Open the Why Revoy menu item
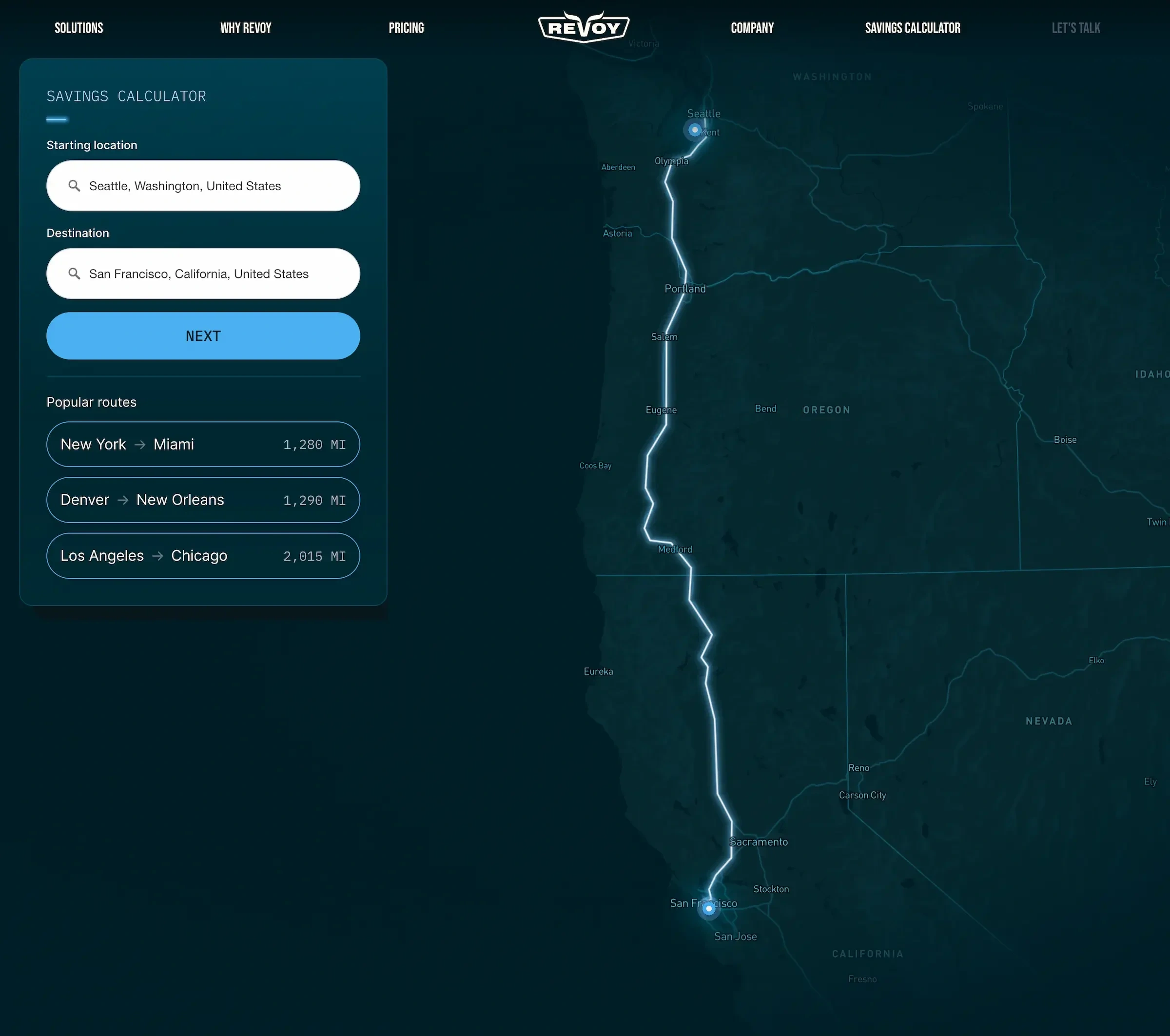1170x1036 pixels. point(246,28)
